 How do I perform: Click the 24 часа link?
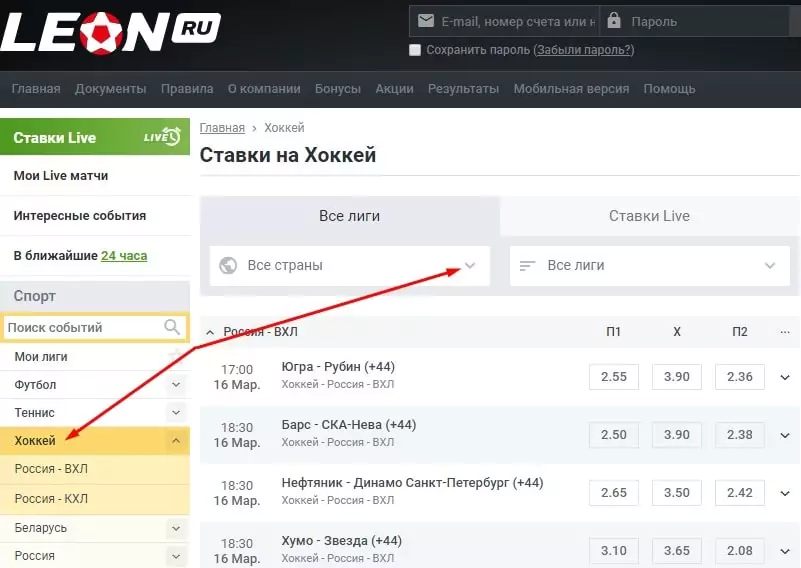124,255
